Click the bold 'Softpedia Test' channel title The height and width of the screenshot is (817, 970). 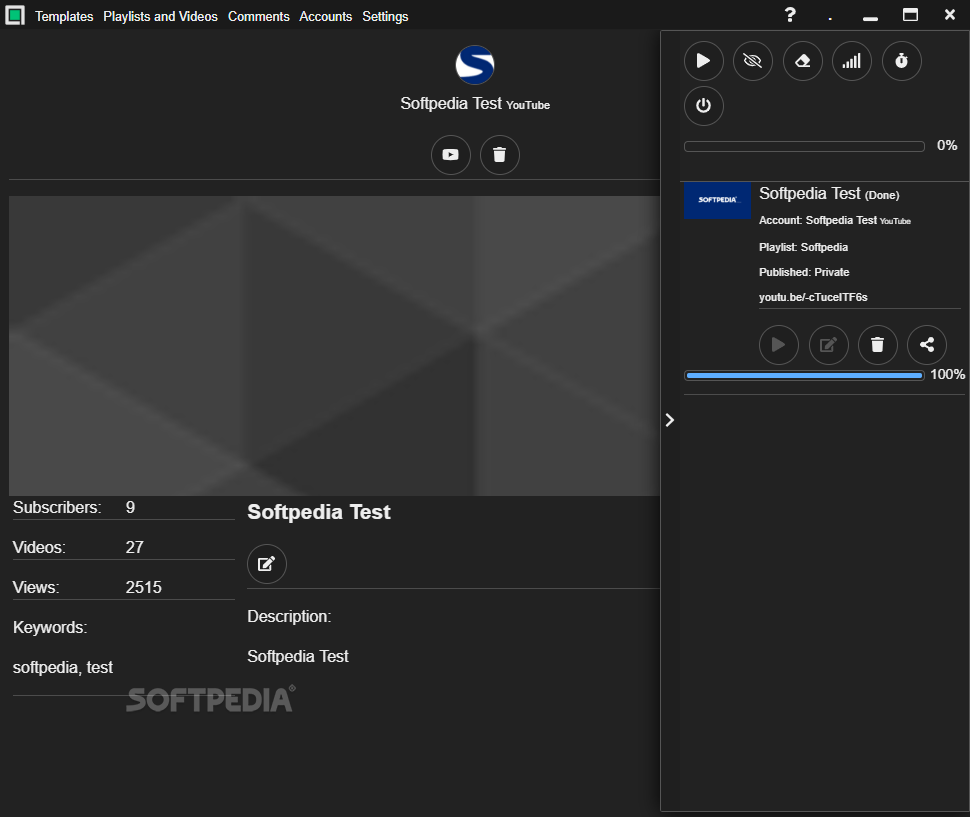(319, 511)
